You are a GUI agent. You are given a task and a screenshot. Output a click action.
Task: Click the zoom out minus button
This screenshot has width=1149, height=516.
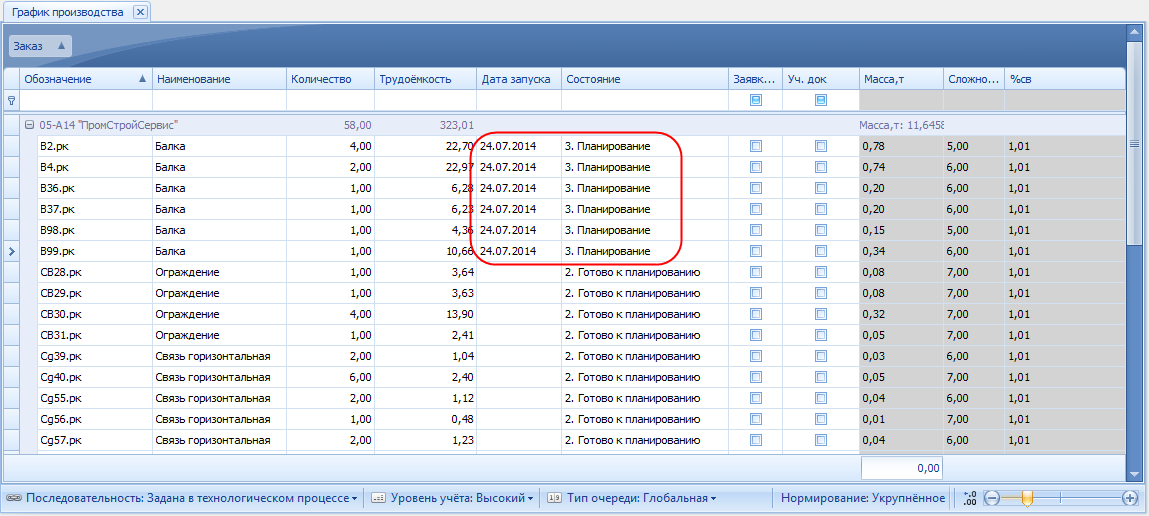click(991, 498)
